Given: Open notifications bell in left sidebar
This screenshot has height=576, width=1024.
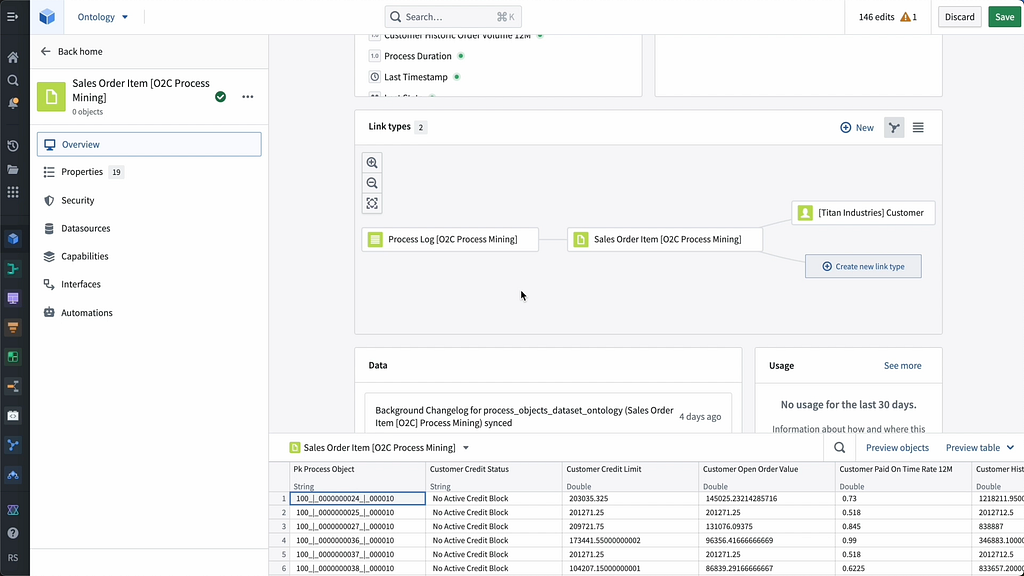Looking at the screenshot, I should (x=13, y=103).
